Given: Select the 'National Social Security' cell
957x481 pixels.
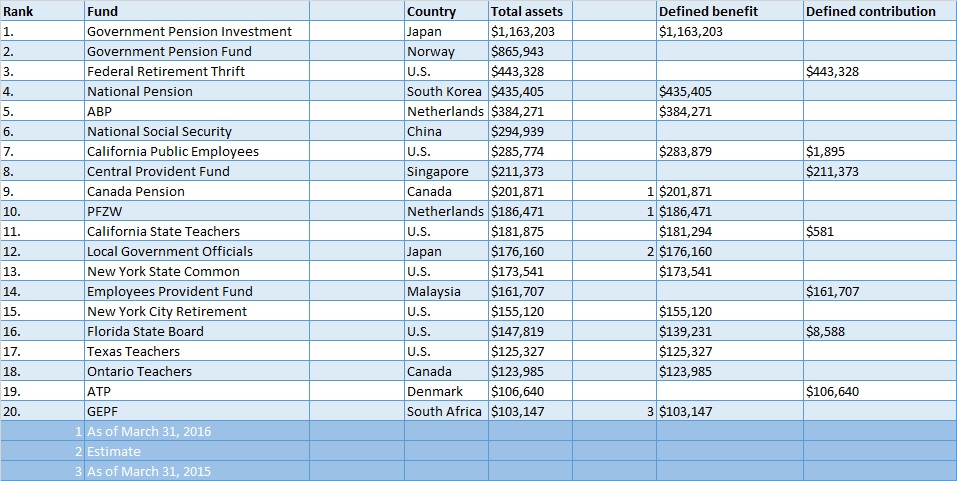Looking at the screenshot, I should 197,131.
